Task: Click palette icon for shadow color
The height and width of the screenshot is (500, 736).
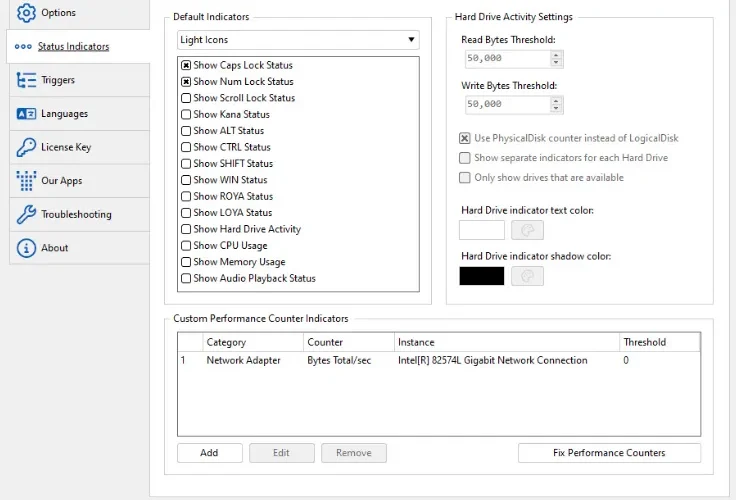Action: 527,276
